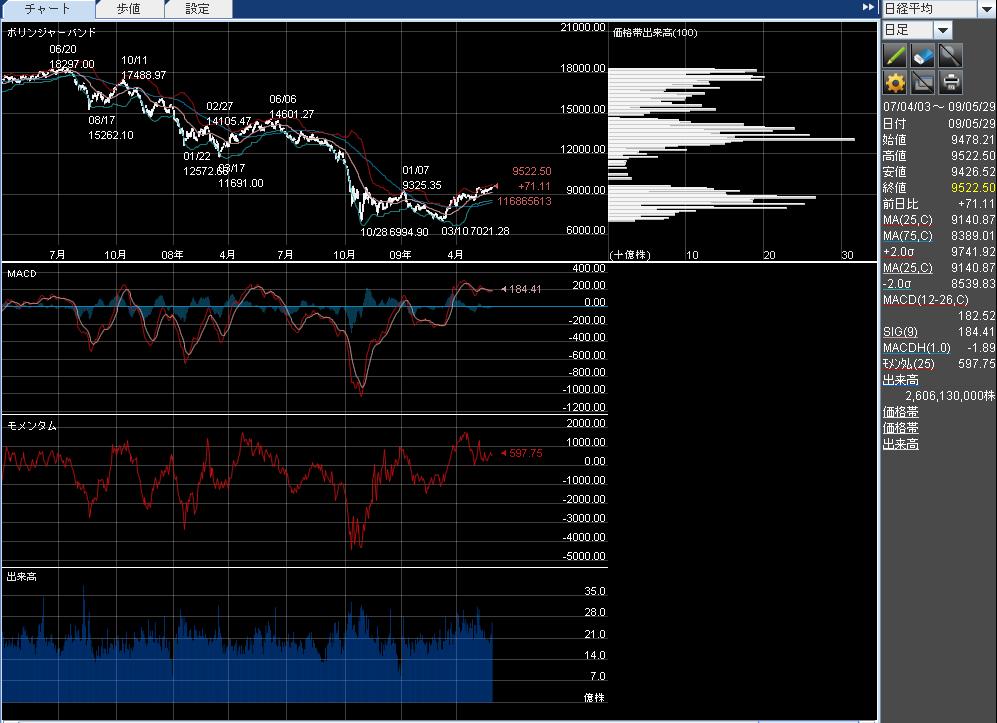Print the chart using the printer icon
The image size is (997, 723).
(950, 82)
